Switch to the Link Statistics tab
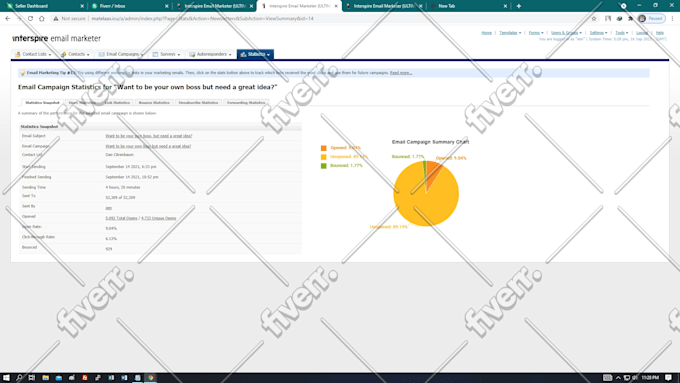The image size is (680, 383). point(117,103)
